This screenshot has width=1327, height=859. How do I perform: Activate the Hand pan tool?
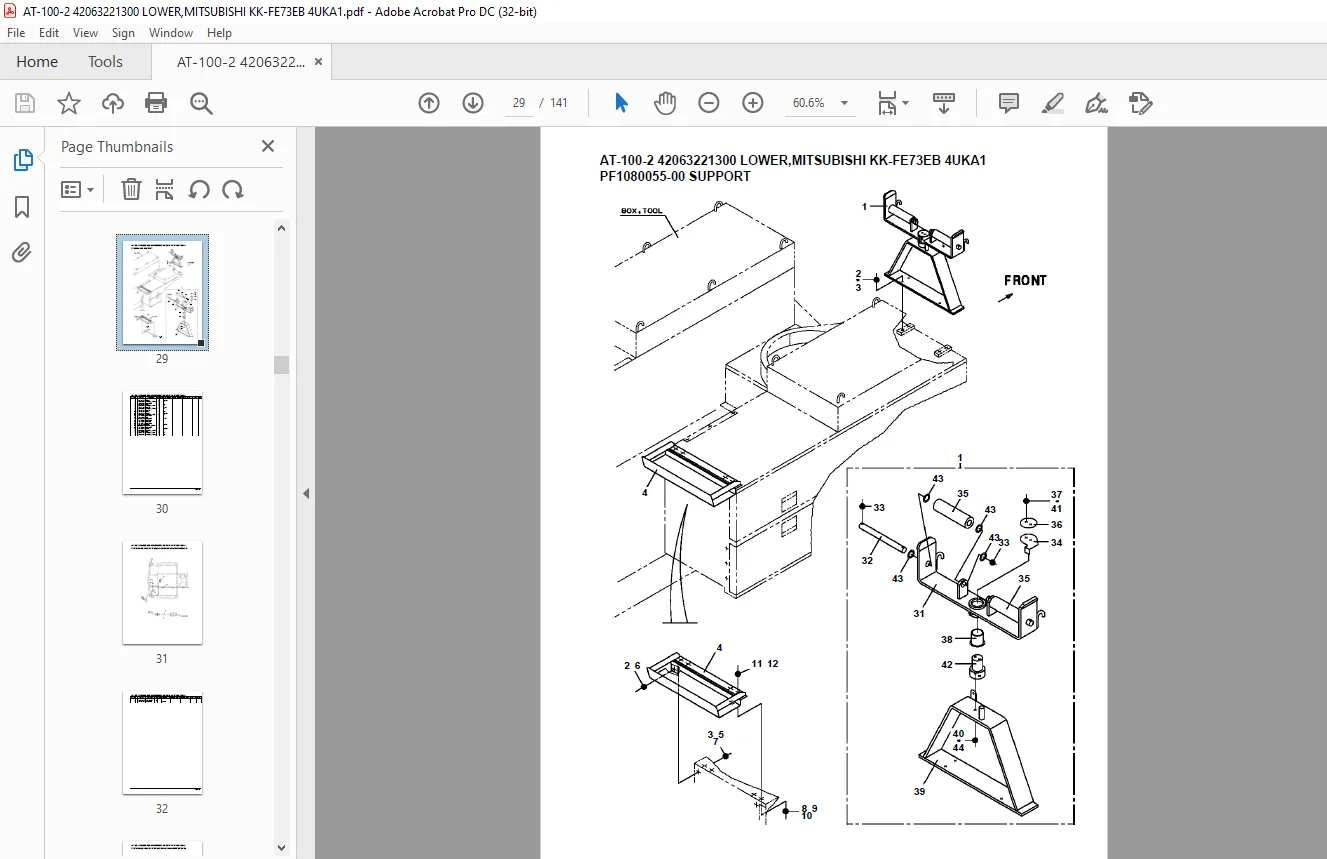665,103
